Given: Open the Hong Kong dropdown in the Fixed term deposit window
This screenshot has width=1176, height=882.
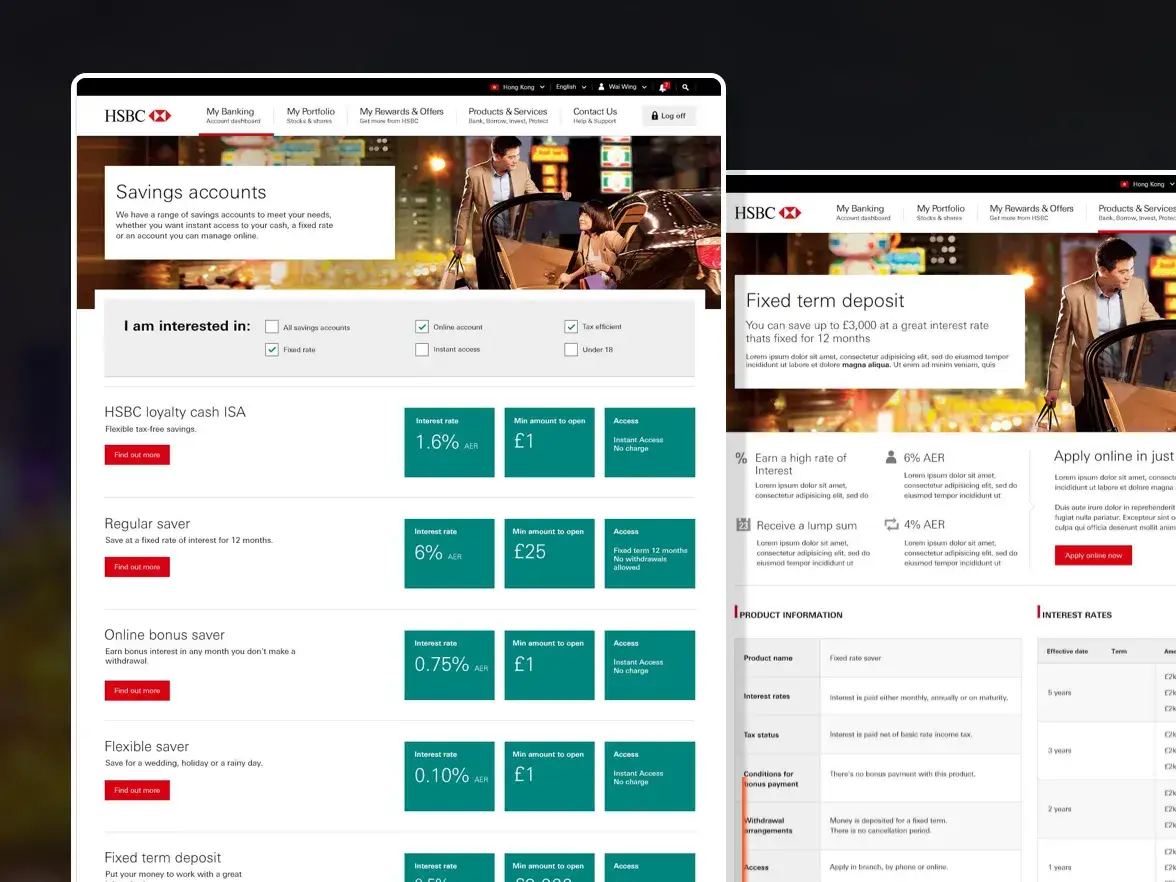Looking at the screenshot, I should point(1148,184).
